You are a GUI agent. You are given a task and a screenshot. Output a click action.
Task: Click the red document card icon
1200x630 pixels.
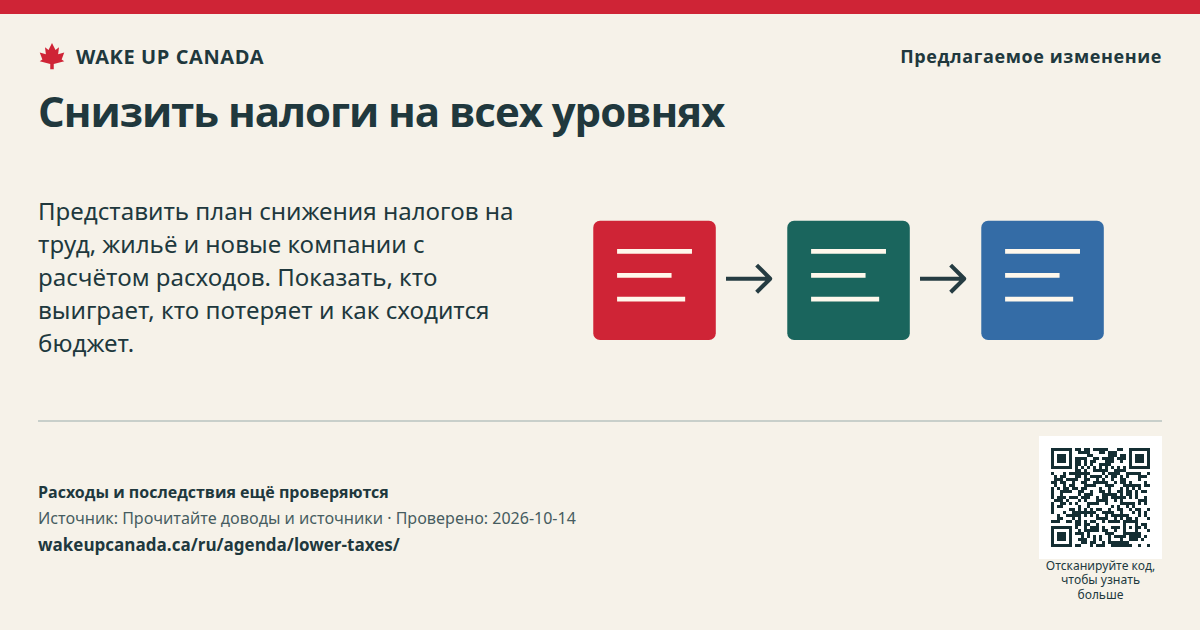654,280
